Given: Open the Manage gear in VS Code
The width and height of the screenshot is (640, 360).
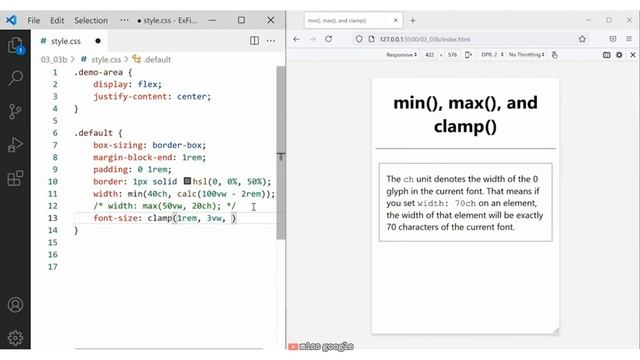Looking at the screenshot, I should (15, 338).
